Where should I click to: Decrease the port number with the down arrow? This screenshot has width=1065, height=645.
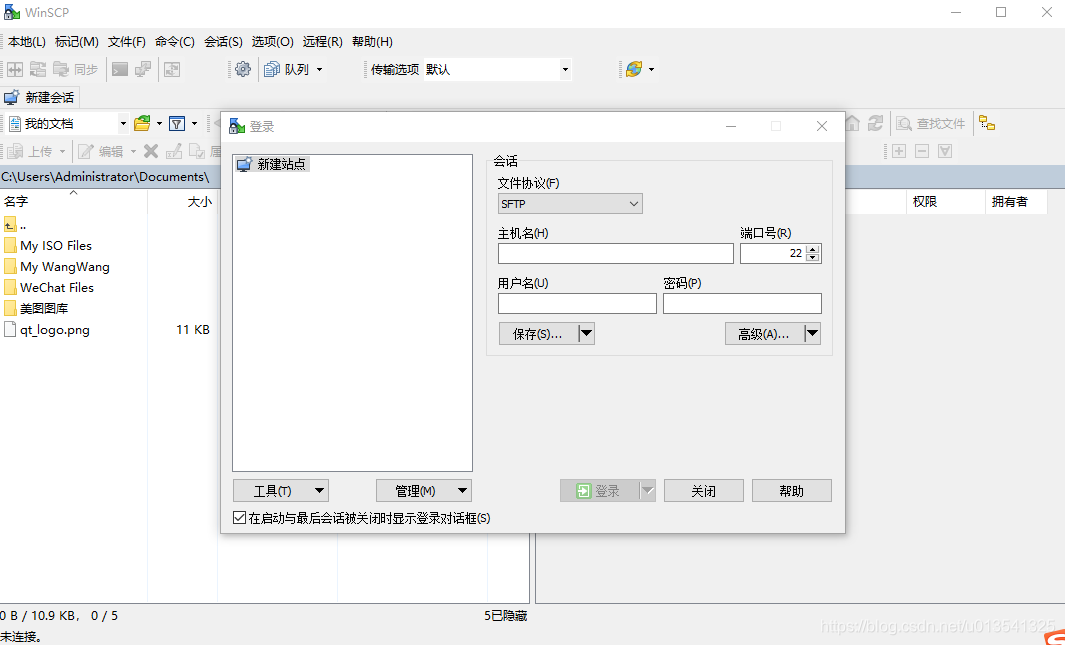coord(813,258)
